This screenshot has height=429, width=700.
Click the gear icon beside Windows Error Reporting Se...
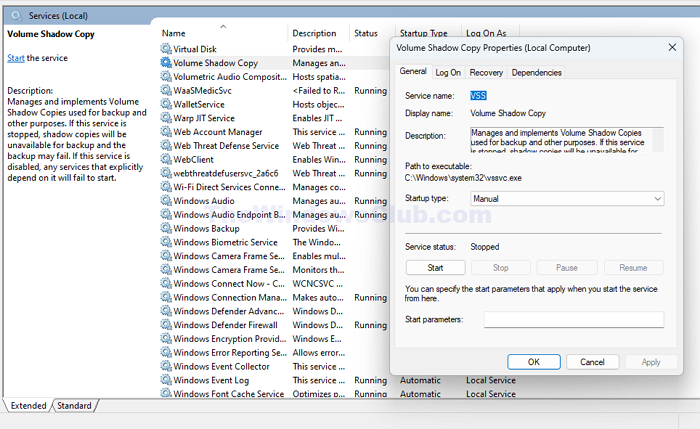166,352
